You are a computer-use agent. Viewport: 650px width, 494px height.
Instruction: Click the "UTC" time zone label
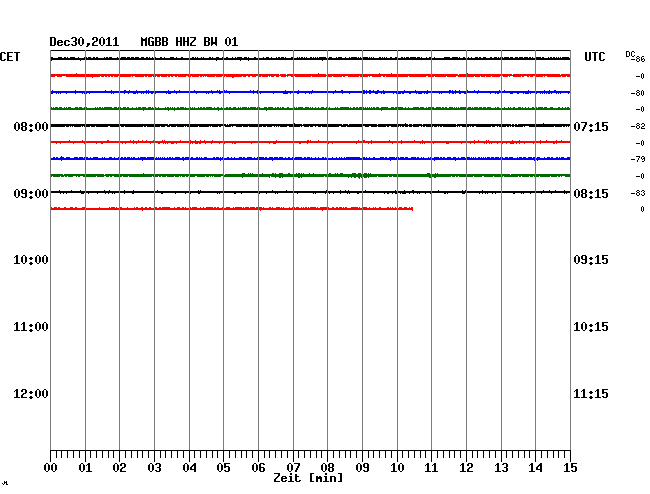594,57
